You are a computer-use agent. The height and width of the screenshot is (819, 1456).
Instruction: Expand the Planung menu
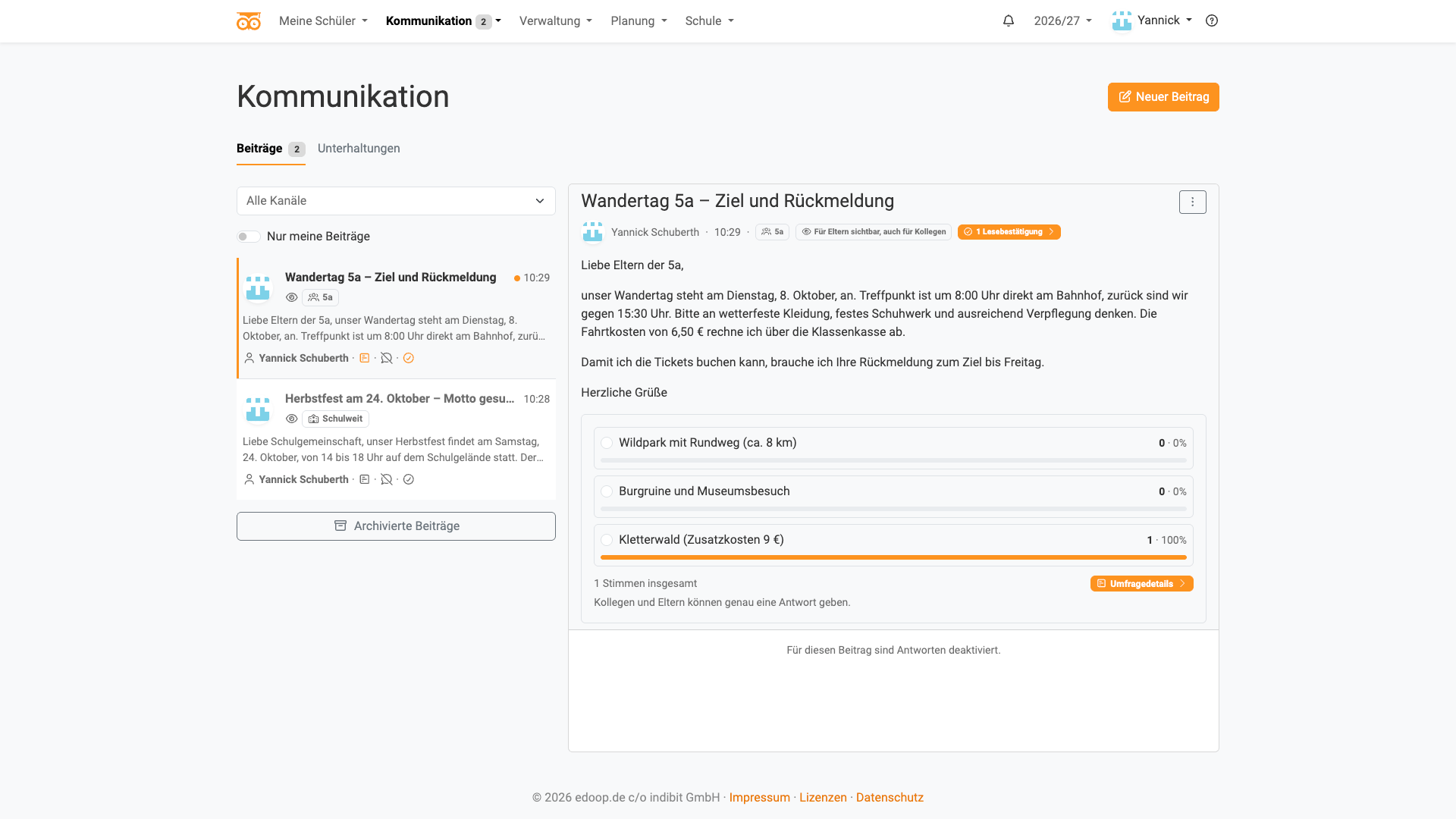pos(639,21)
